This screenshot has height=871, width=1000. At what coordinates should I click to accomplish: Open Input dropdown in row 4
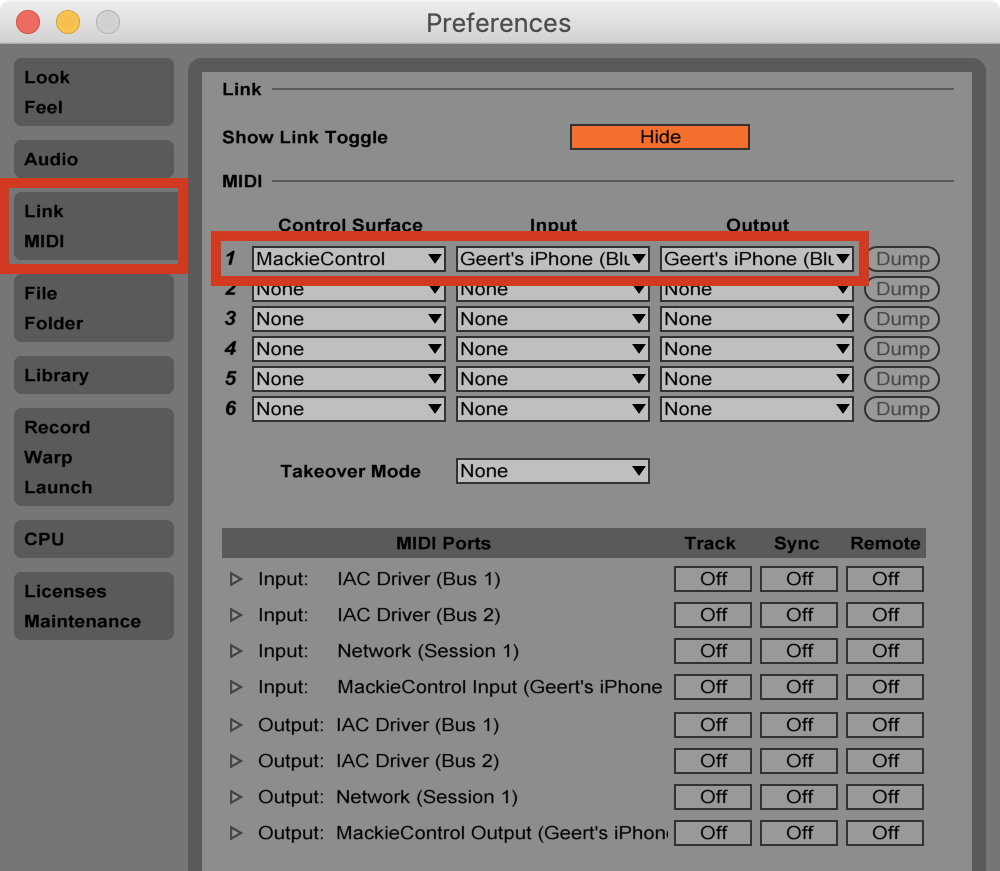click(x=552, y=349)
